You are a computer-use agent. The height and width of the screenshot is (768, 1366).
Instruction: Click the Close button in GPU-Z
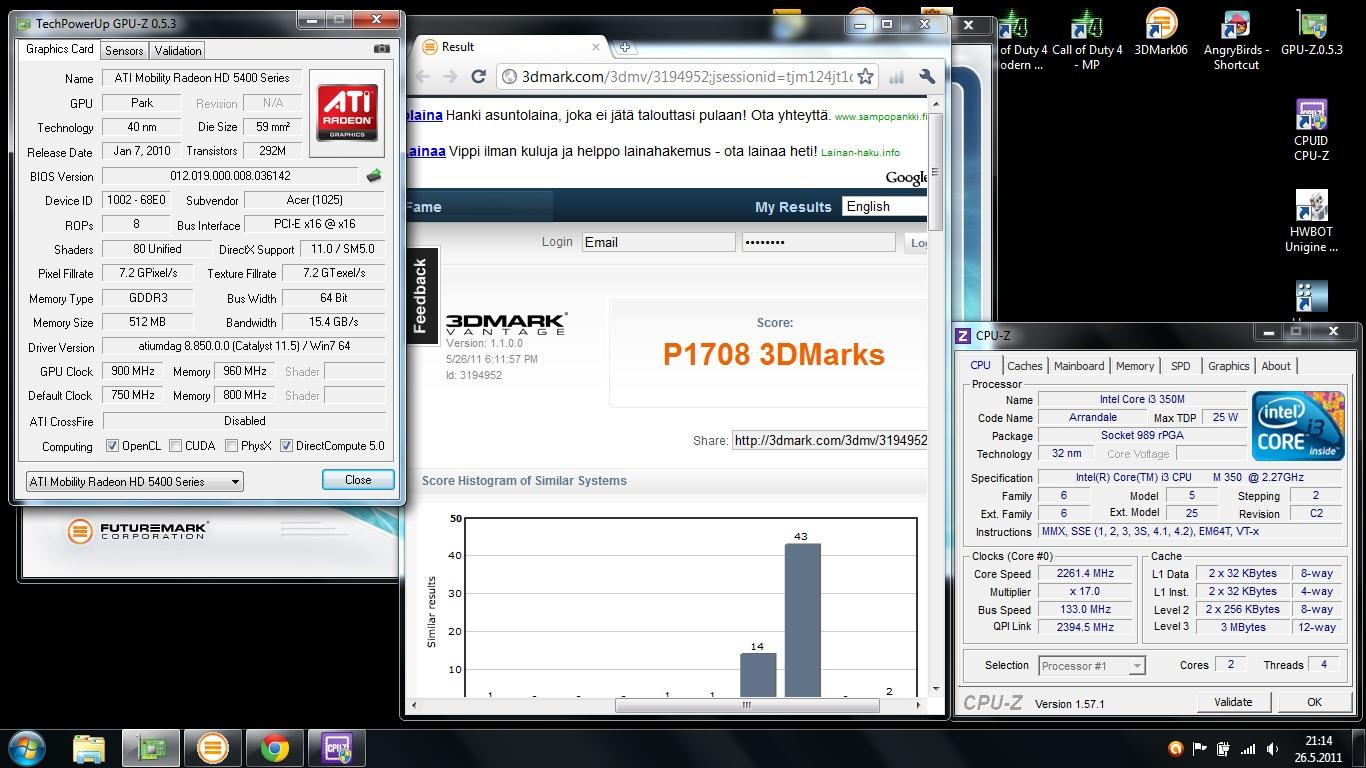[x=358, y=480]
